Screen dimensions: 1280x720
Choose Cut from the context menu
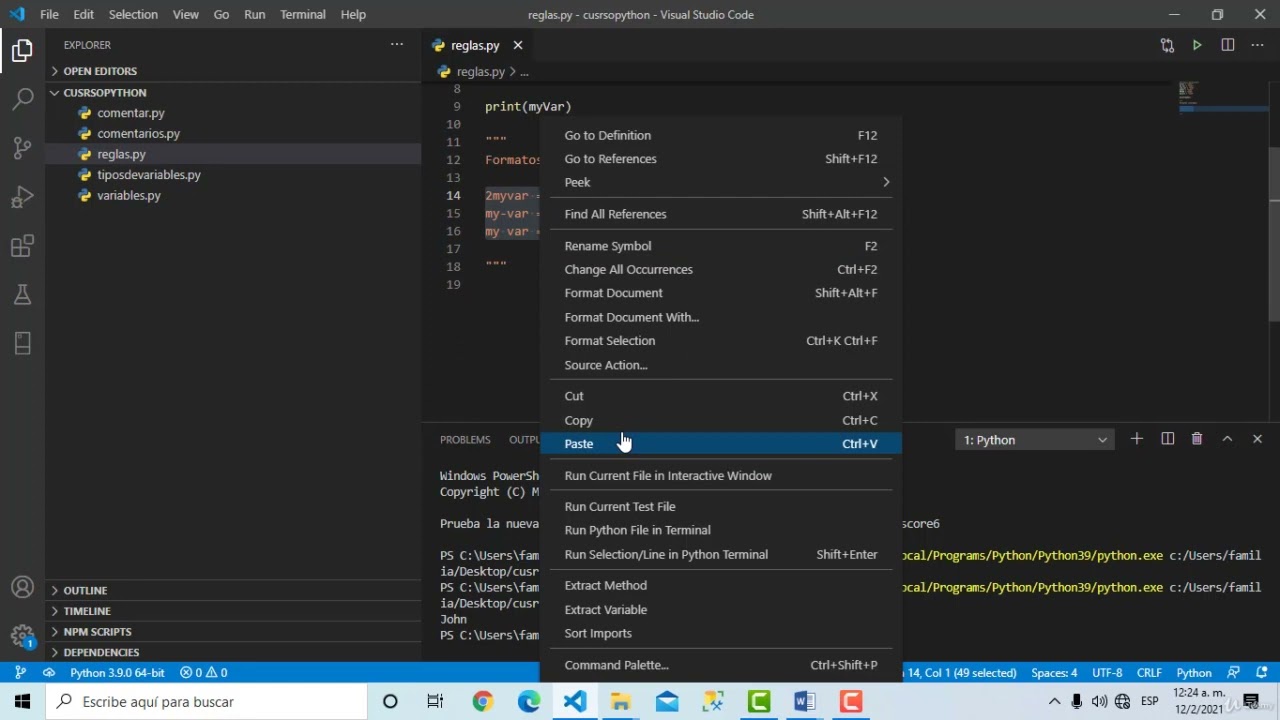[720, 396]
